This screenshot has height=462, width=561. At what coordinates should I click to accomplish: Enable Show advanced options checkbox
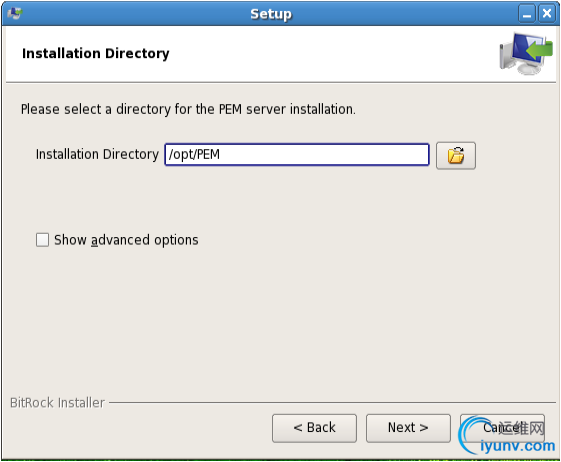tap(42, 240)
